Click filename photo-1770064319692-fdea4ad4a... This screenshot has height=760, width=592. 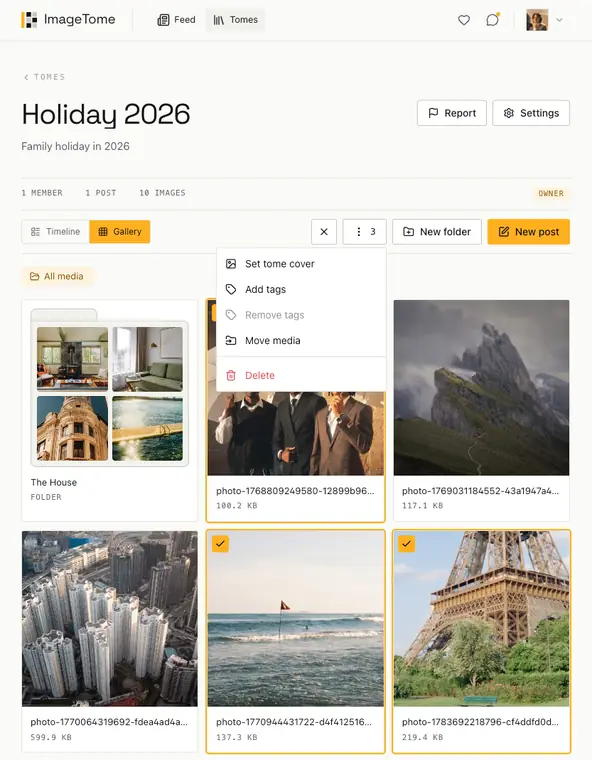[x=109, y=722]
